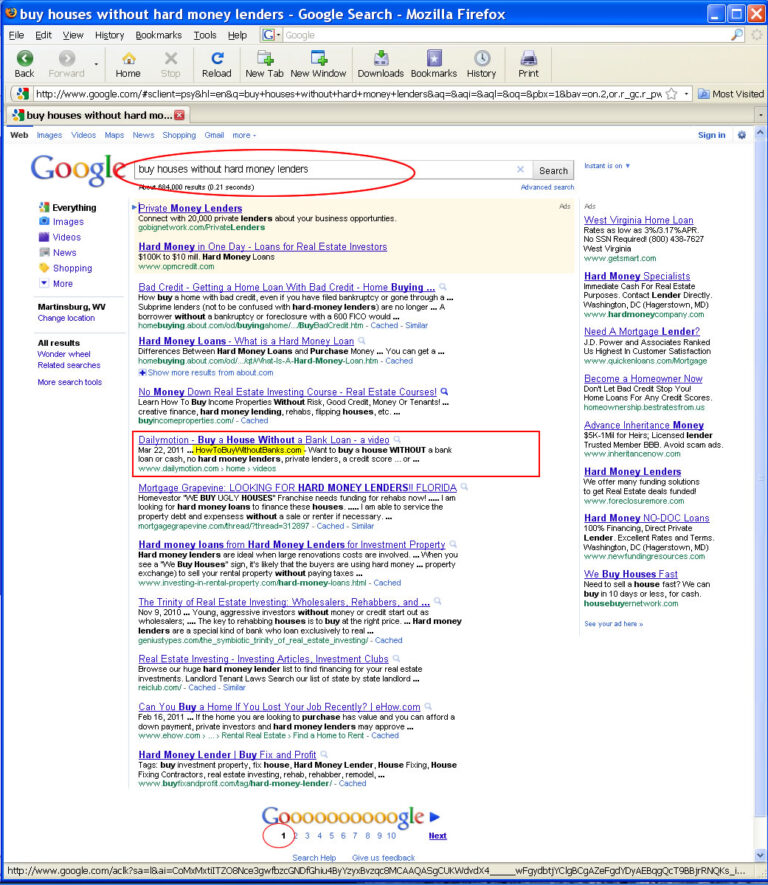The width and height of the screenshot is (768, 885).
Task: Open the Tools menu
Action: [x=205, y=35]
